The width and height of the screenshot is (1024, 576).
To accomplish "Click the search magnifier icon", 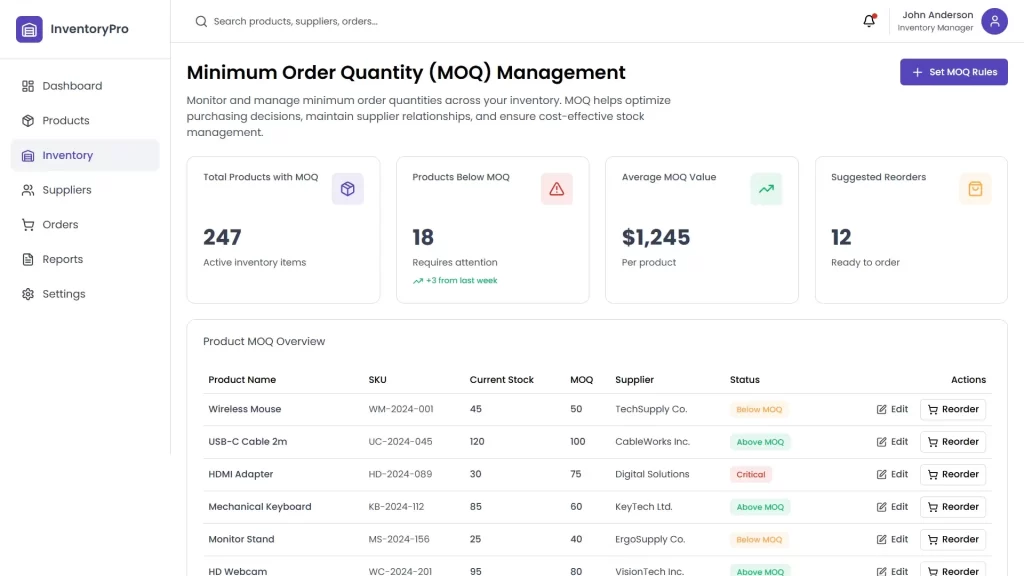I will tap(201, 21).
